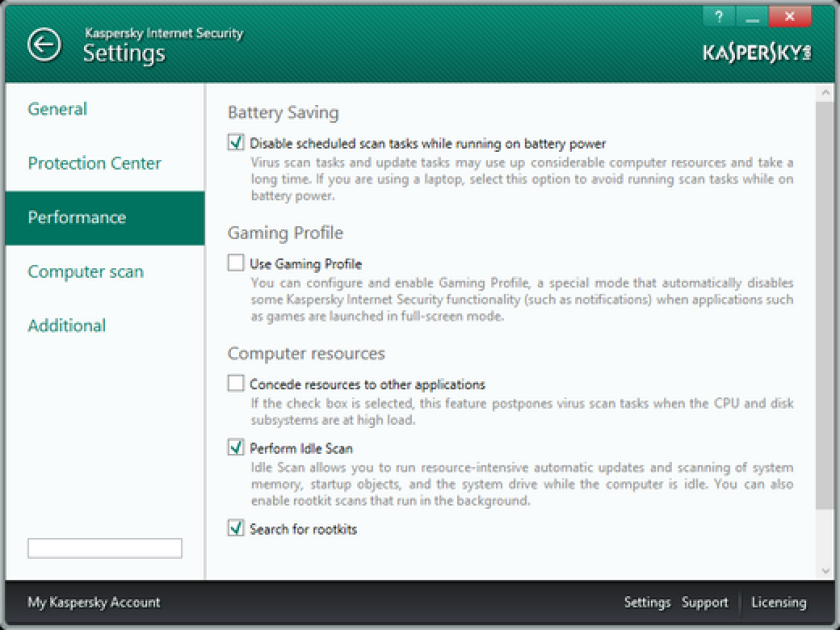Image resolution: width=840 pixels, height=630 pixels.
Task: Open the General settings section
Action: tap(57, 109)
